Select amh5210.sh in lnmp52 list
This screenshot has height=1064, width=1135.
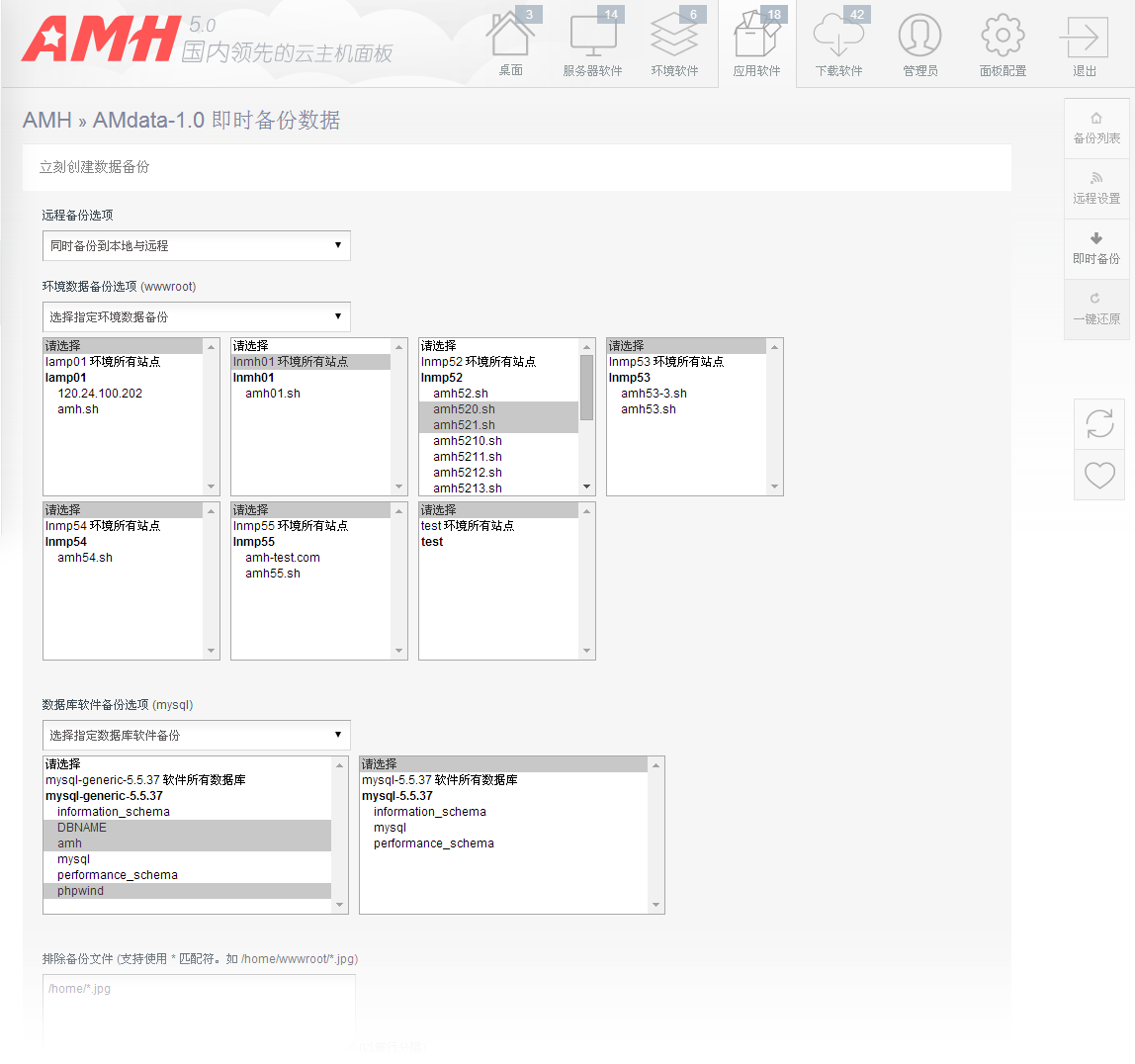(468, 441)
